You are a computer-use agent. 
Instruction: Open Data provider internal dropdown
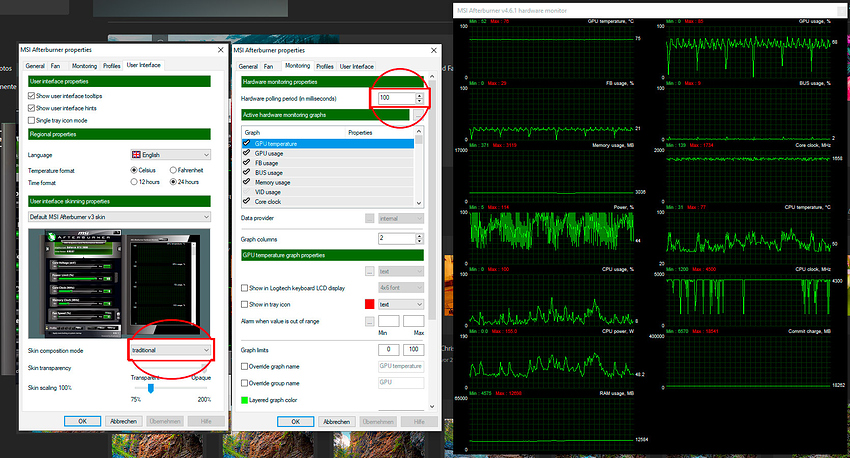(401, 218)
